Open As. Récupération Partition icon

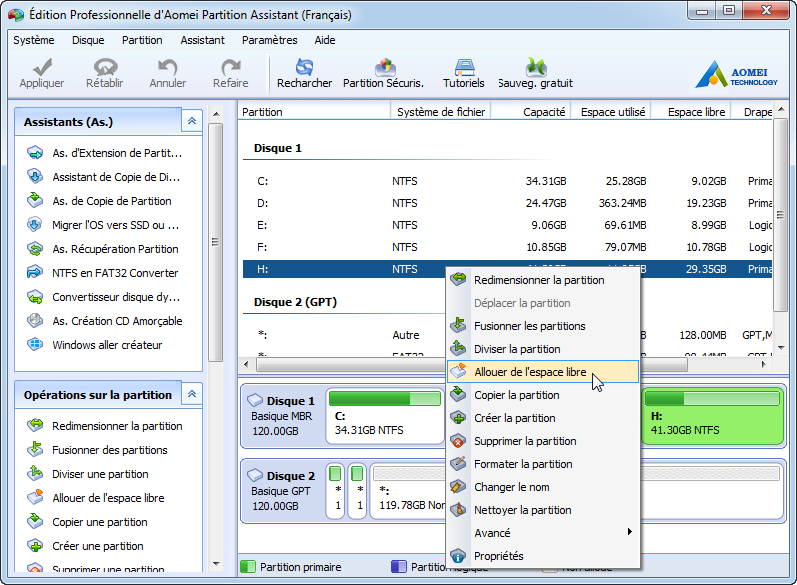[35, 249]
